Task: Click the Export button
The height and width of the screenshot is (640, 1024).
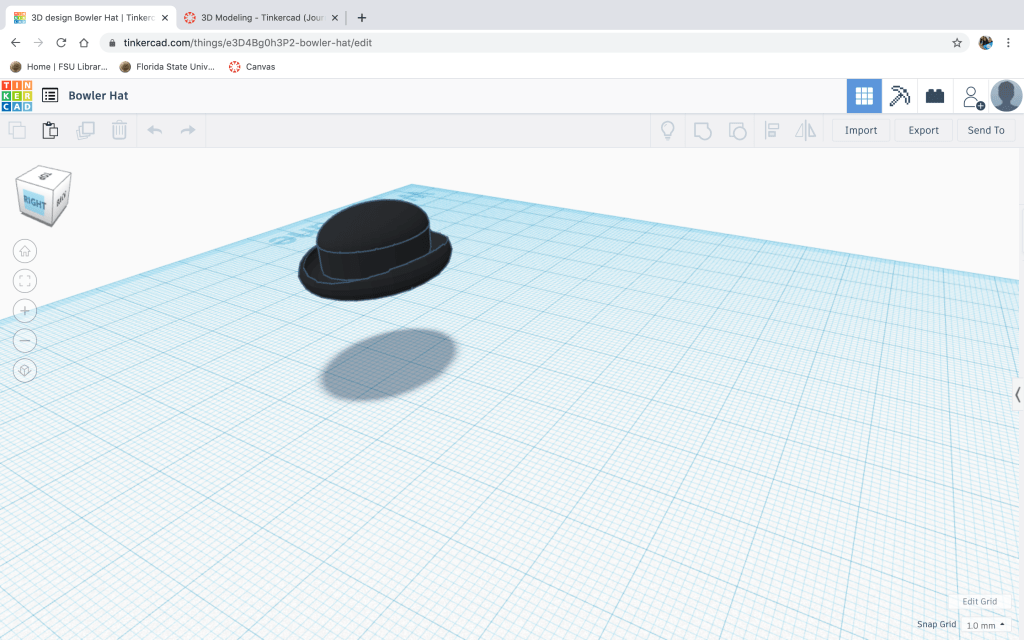Action: coord(923,130)
